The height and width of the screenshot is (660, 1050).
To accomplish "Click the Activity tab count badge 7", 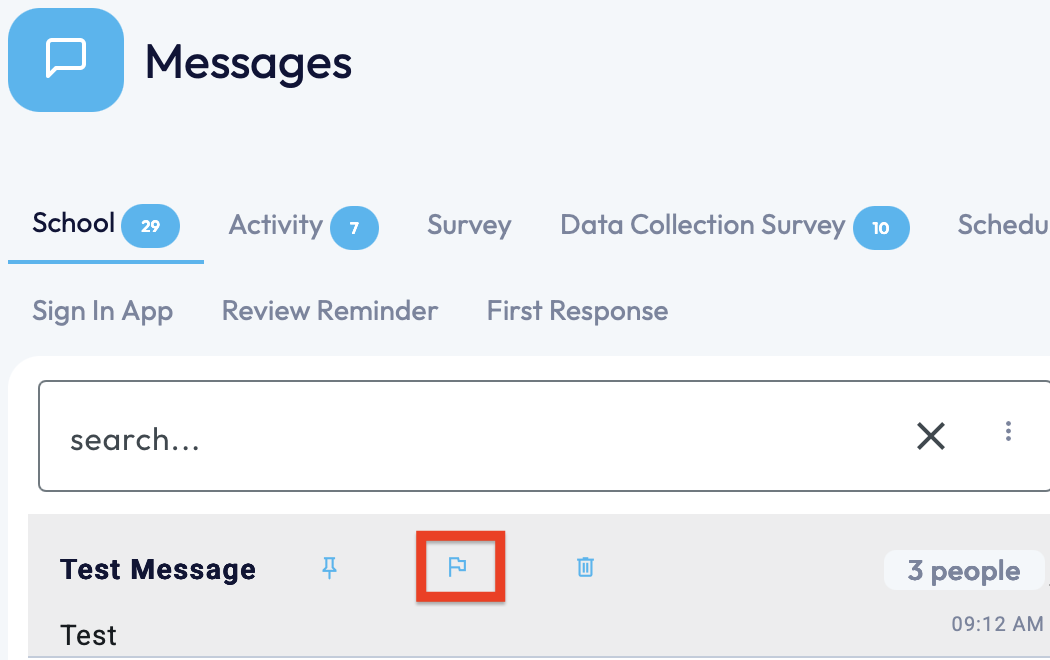I will pos(354,227).
